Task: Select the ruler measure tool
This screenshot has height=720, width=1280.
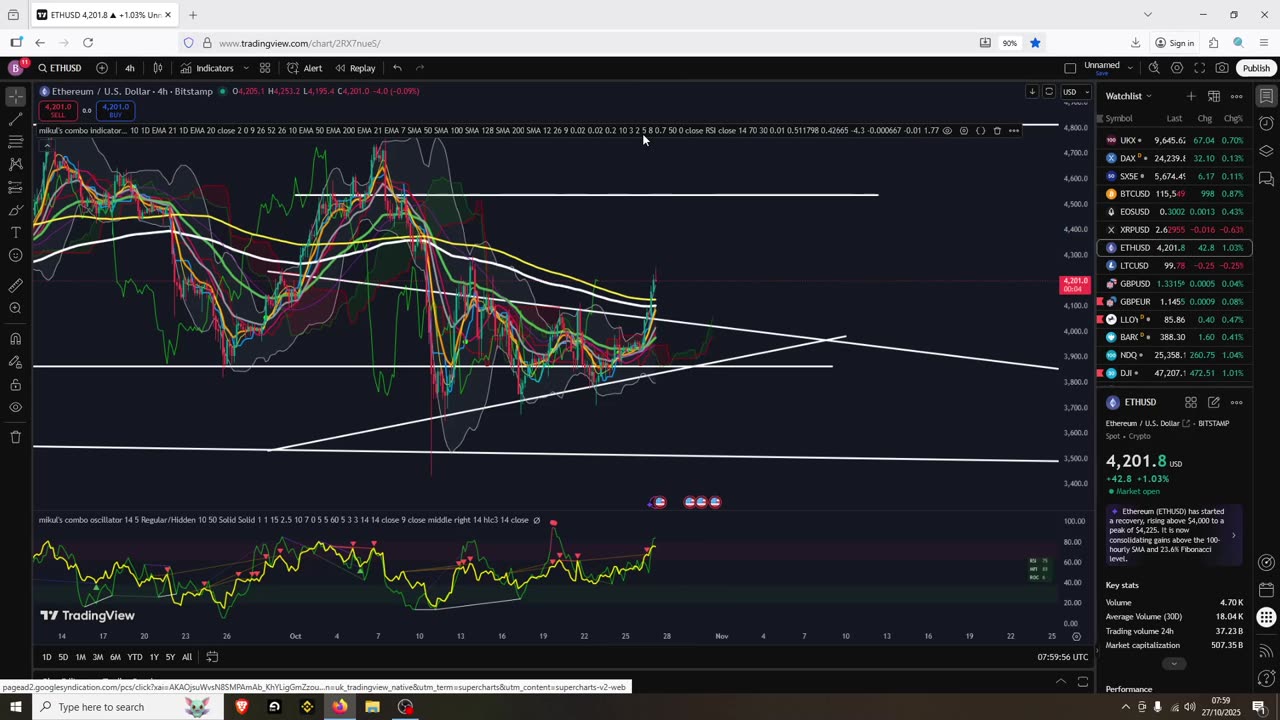Action: (x=15, y=285)
